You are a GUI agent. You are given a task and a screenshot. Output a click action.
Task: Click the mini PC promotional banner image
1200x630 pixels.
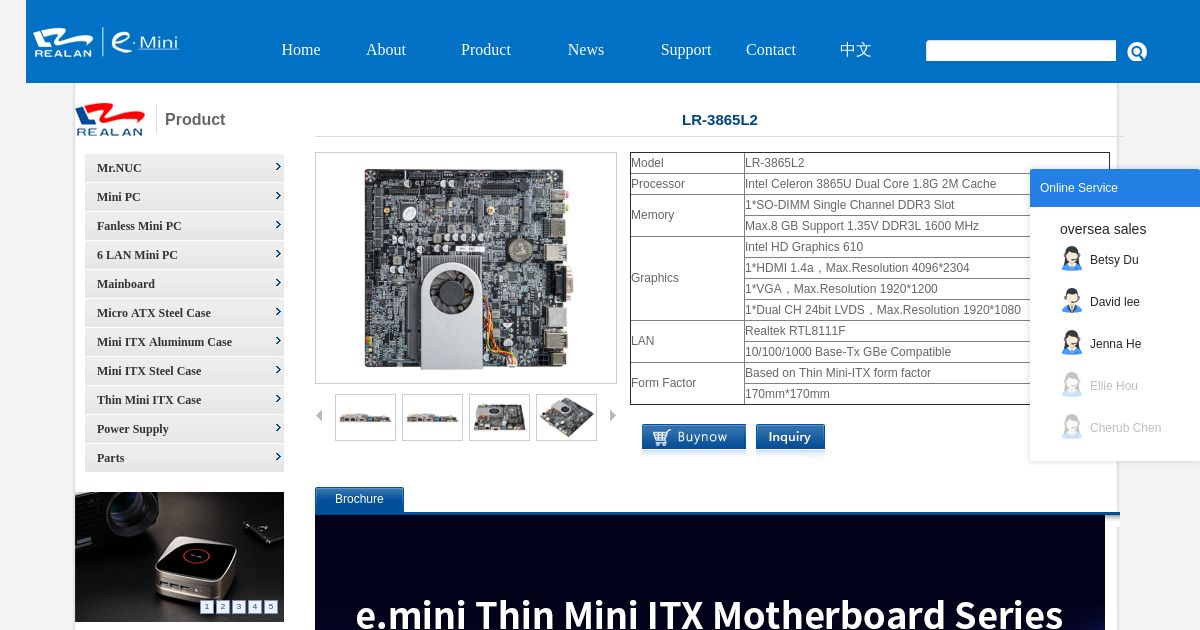click(x=179, y=556)
